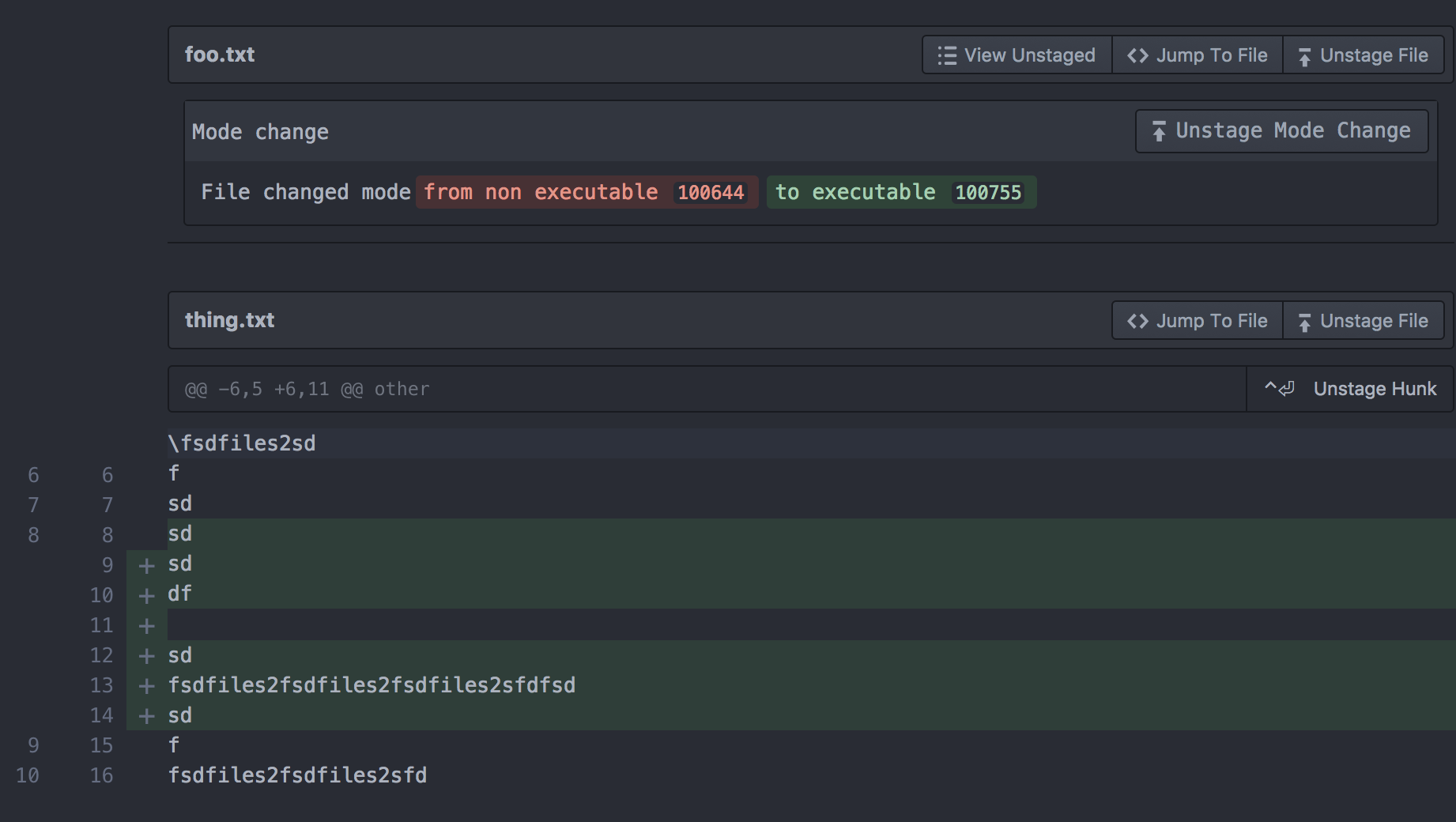Click the green 'to executable 100755' badge
Image resolution: width=1456 pixels, height=822 pixels.
click(x=900, y=192)
